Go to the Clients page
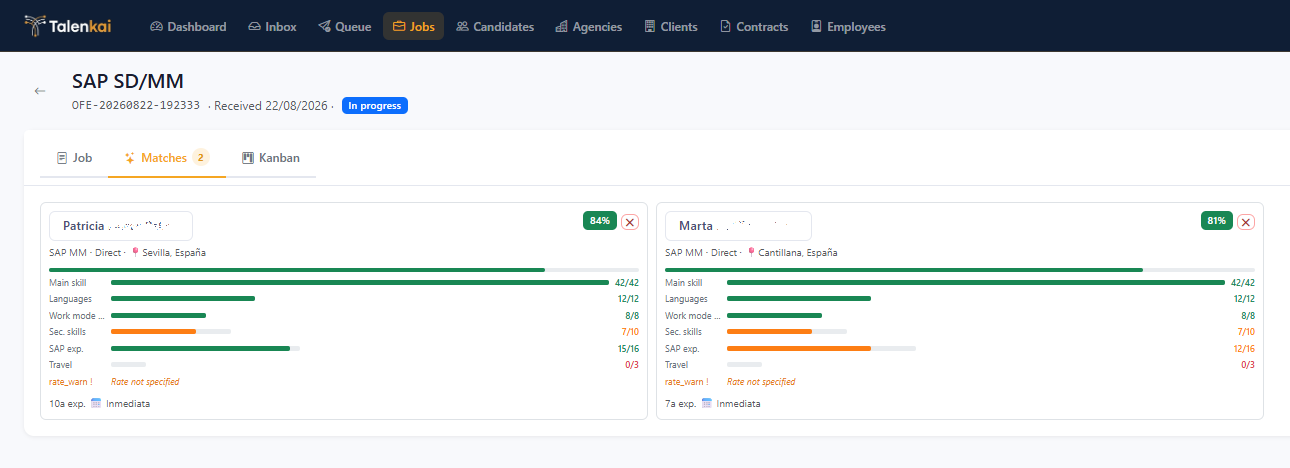Screen dimensions: 1290x468 pos(671,27)
